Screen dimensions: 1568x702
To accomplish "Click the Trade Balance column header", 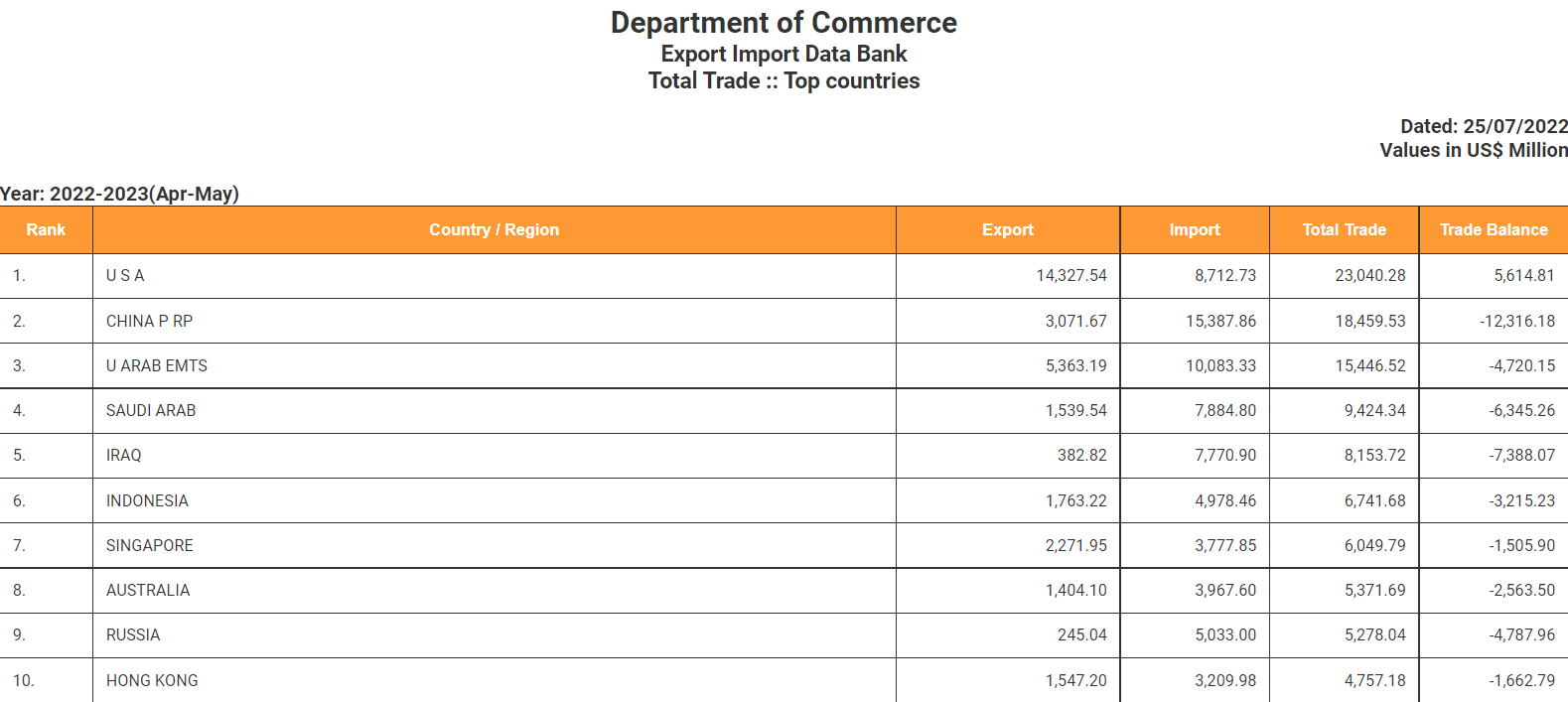I will point(1493,229).
